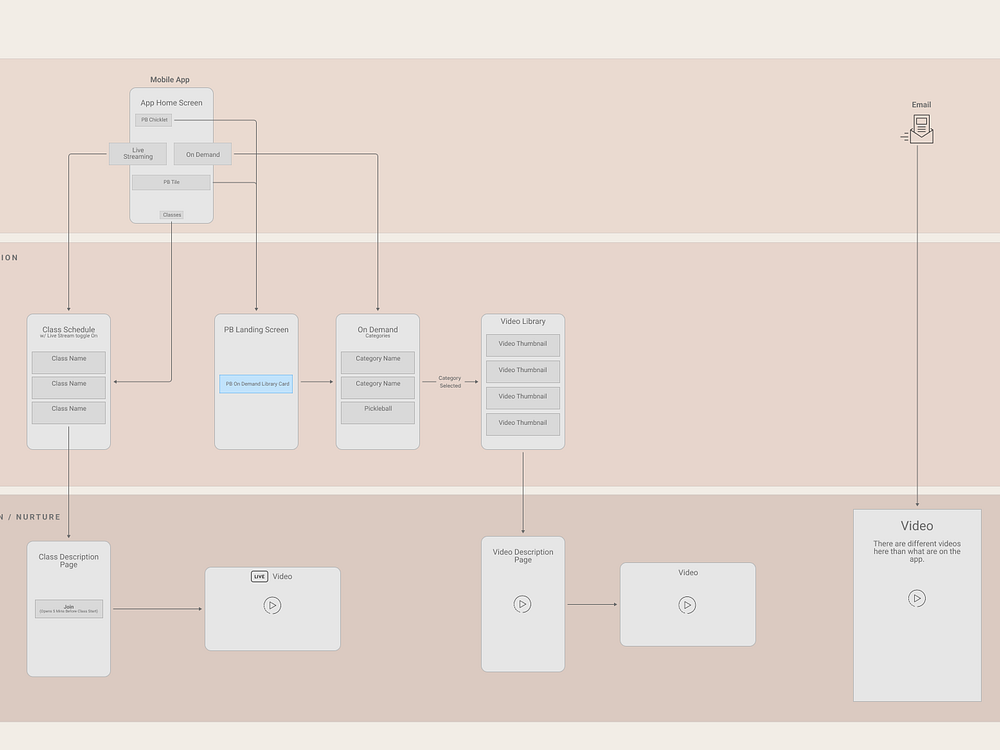The height and width of the screenshot is (750, 1000).
Task: Select the Live Streaming button box
Action: [138, 154]
